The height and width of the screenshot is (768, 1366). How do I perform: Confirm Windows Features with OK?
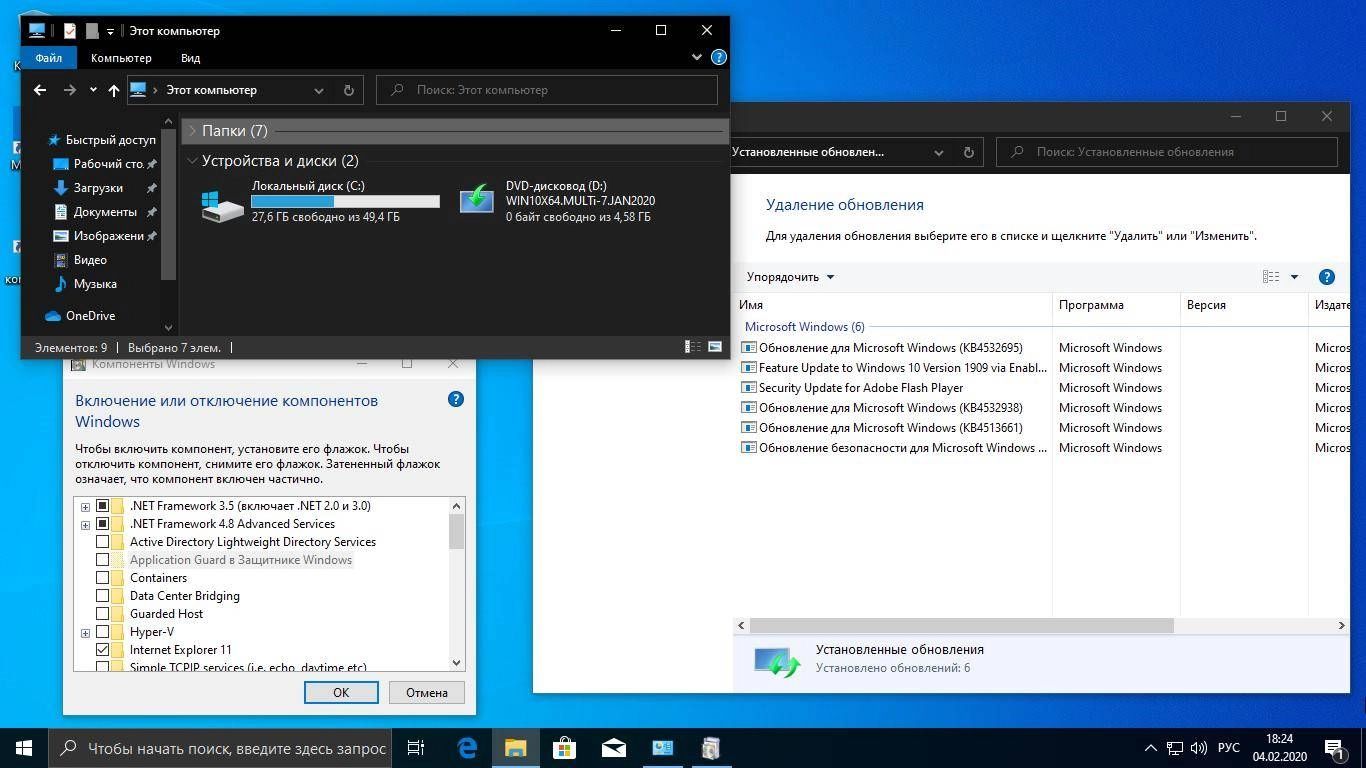[341, 692]
